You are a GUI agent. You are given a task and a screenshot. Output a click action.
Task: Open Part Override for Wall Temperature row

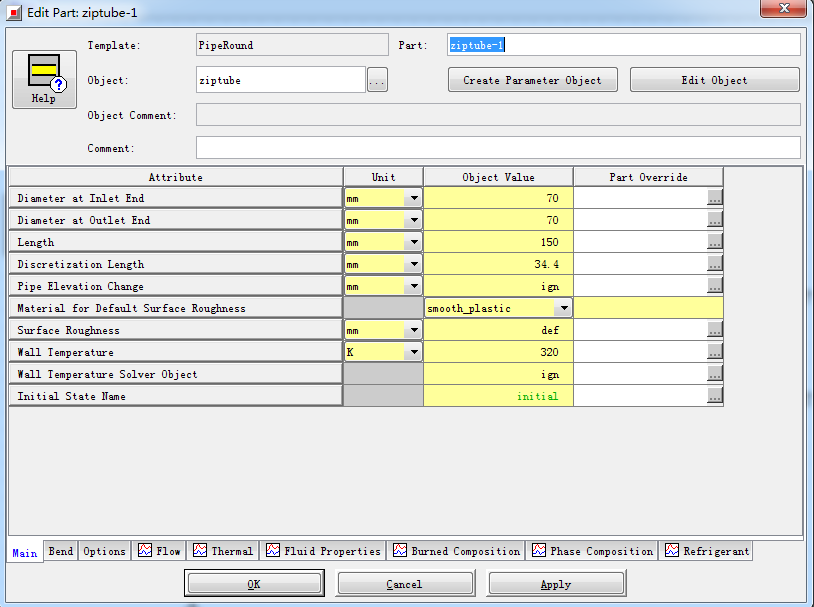(714, 352)
